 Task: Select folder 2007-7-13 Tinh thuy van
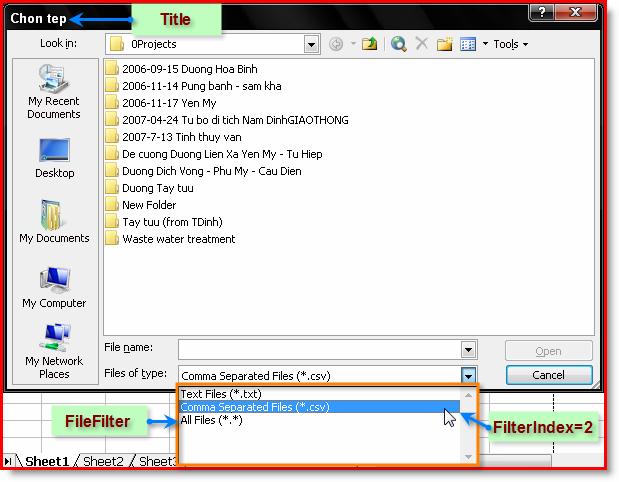(x=173, y=137)
